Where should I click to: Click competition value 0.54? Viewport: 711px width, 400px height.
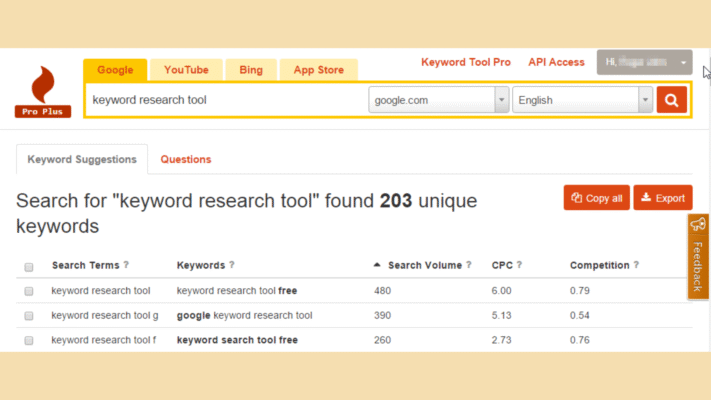pos(580,315)
